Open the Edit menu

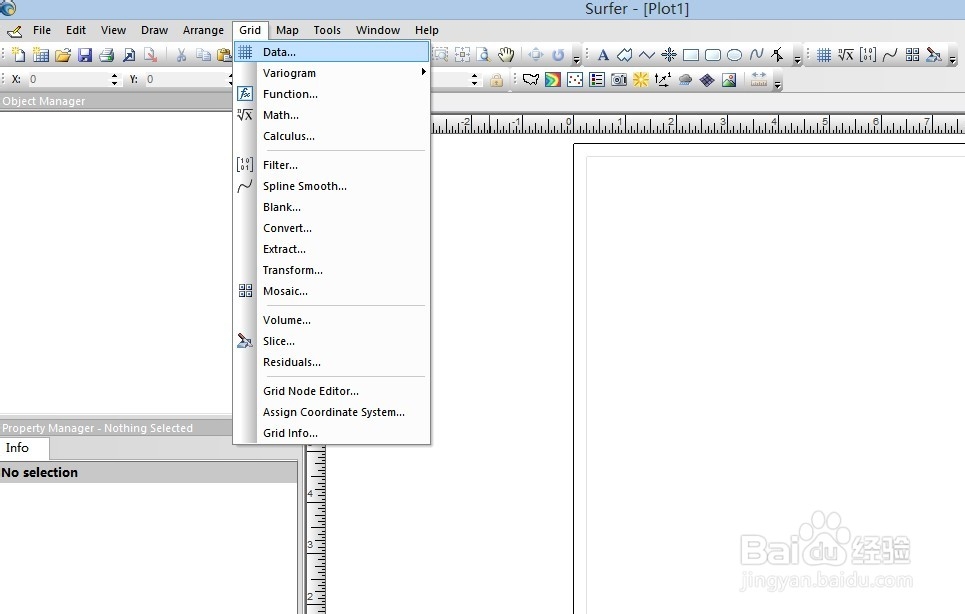[x=76, y=30]
